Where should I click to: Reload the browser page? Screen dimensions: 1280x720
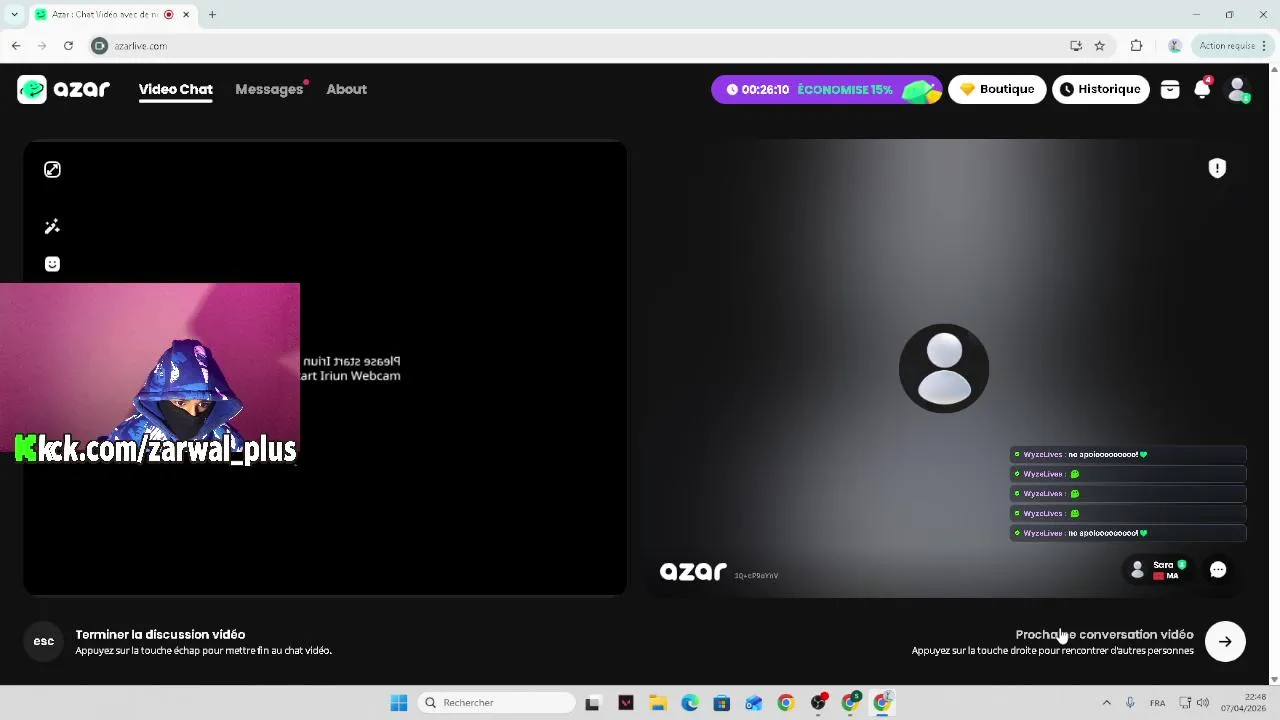click(x=68, y=45)
